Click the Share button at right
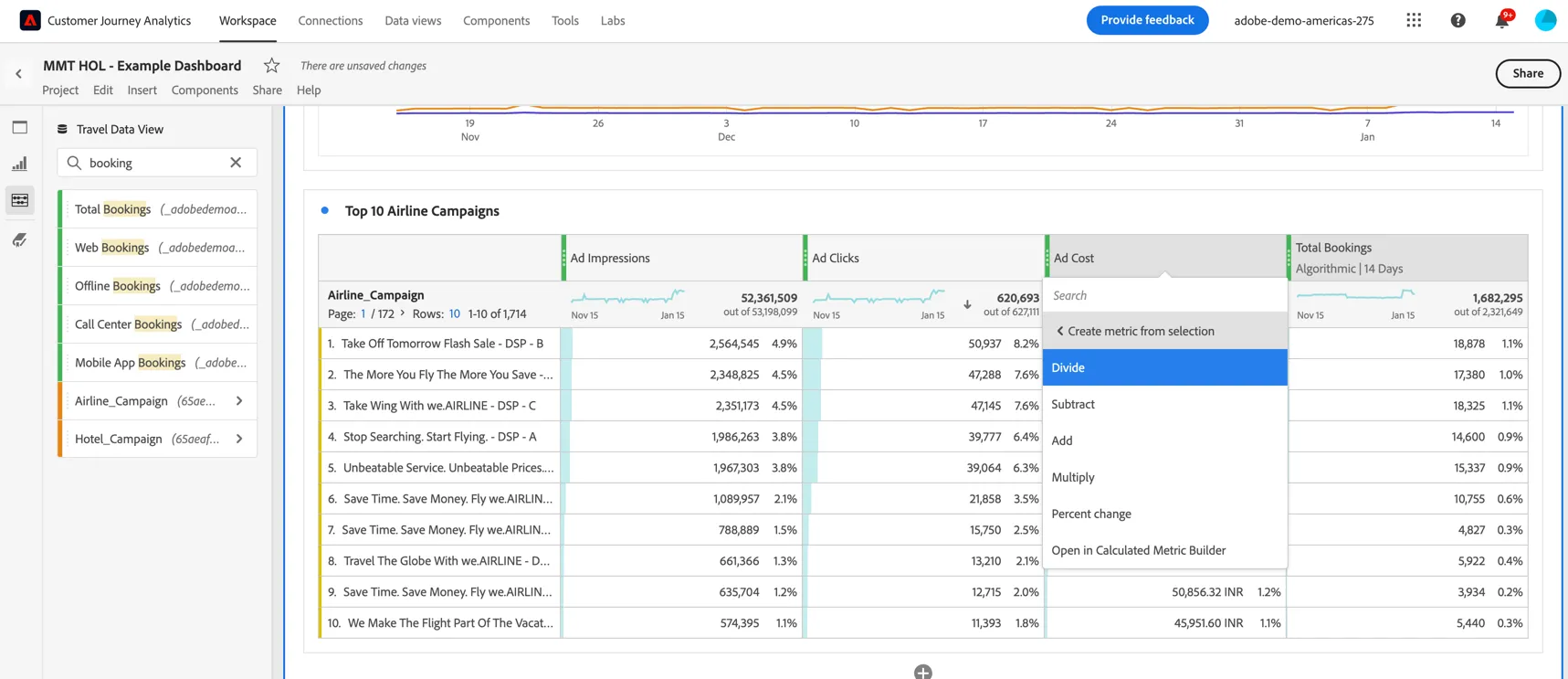The height and width of the screenshot is (679, 1568). click(x=1527, y=73)
